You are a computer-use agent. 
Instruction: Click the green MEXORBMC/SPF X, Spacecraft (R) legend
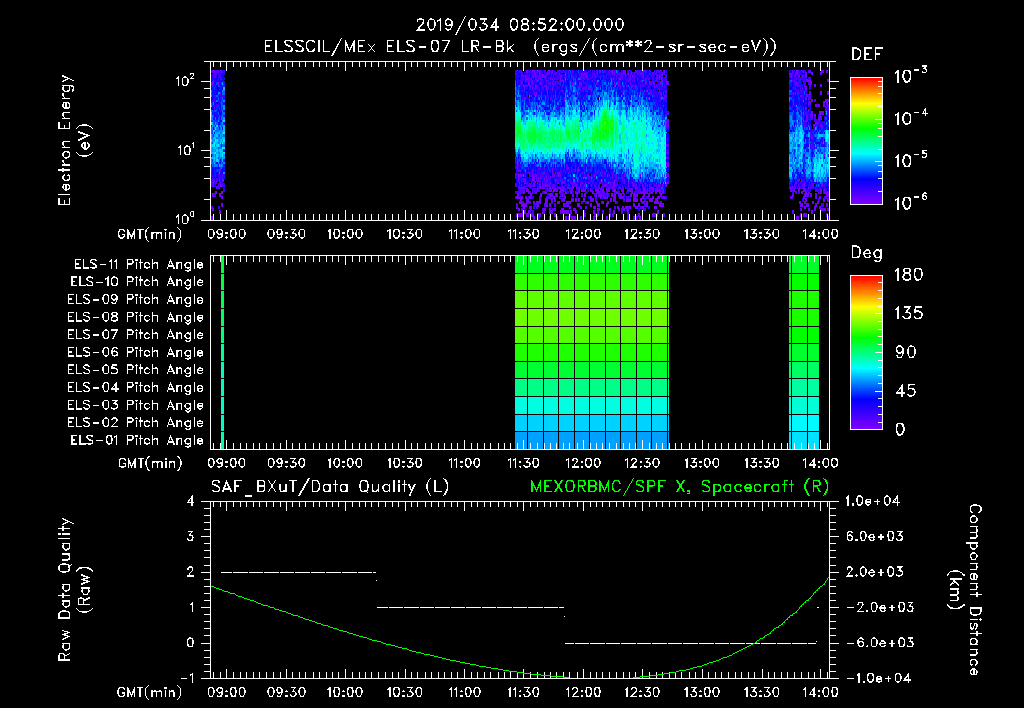679,487
